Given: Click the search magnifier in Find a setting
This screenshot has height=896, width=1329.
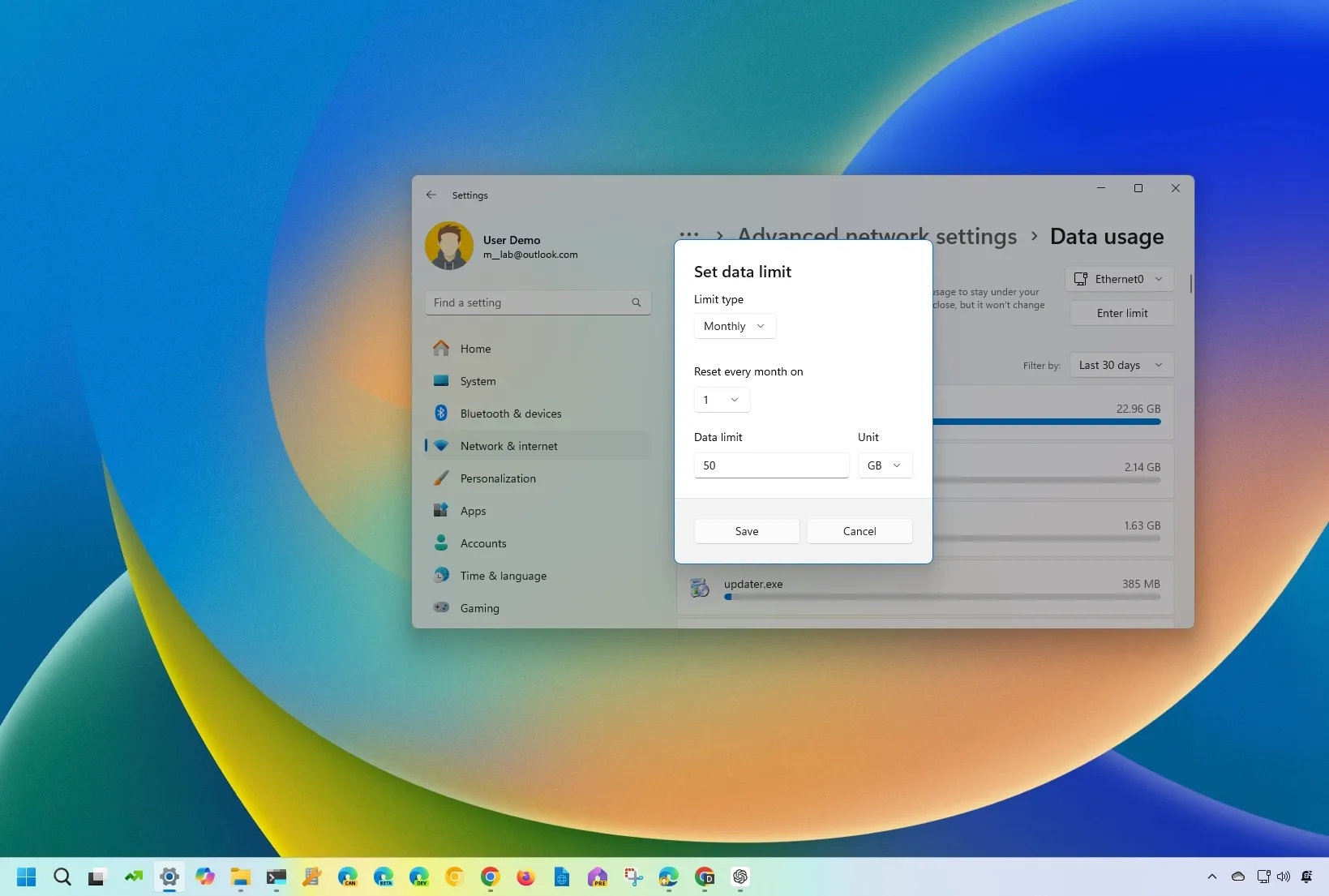Looking at the screenshot, I should pos(637,302).
